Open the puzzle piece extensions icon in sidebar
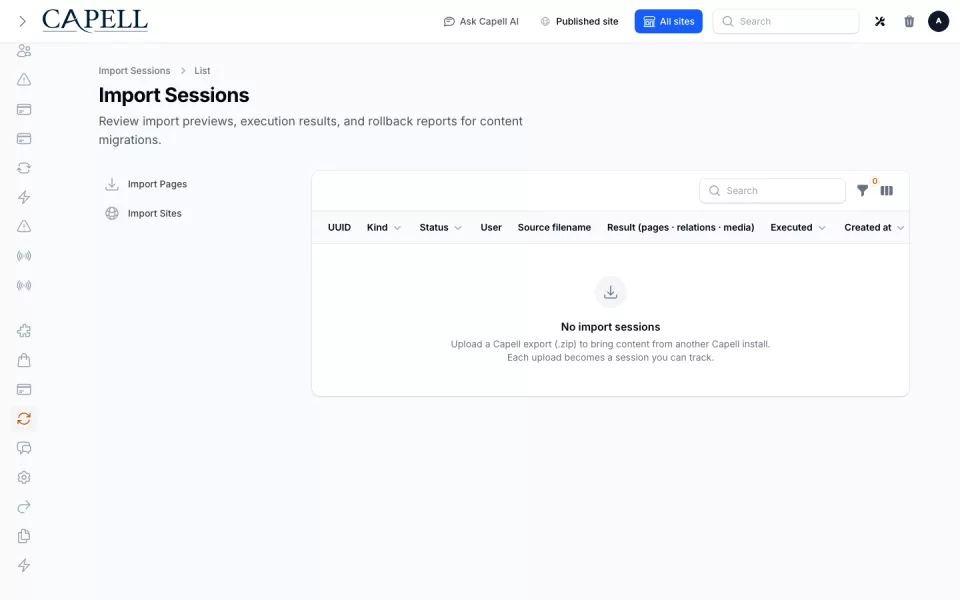This screenshot has height=600, width=960. coord(24,331)
